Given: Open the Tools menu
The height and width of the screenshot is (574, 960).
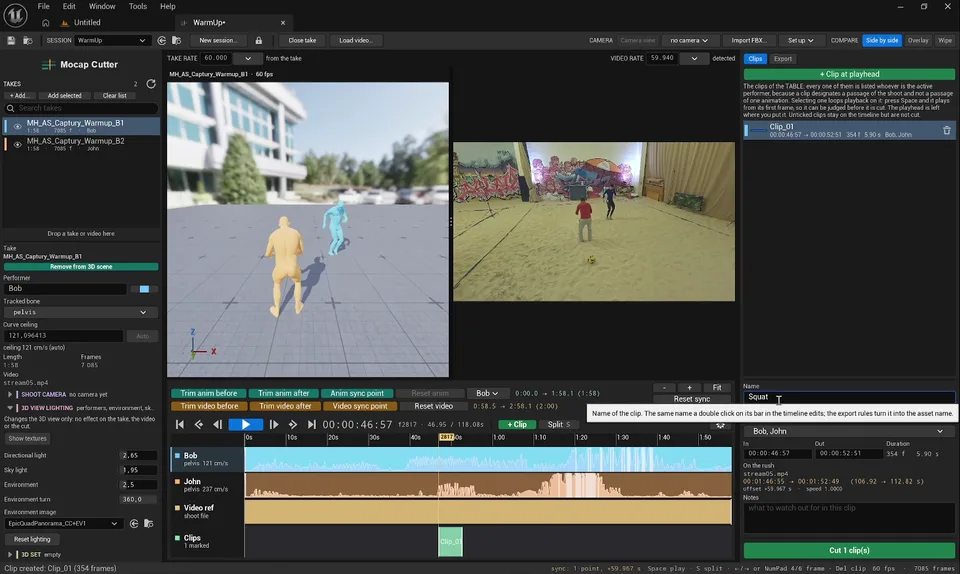Looking at the screenshot, I should pyautogui.click(x=138, y=6).
